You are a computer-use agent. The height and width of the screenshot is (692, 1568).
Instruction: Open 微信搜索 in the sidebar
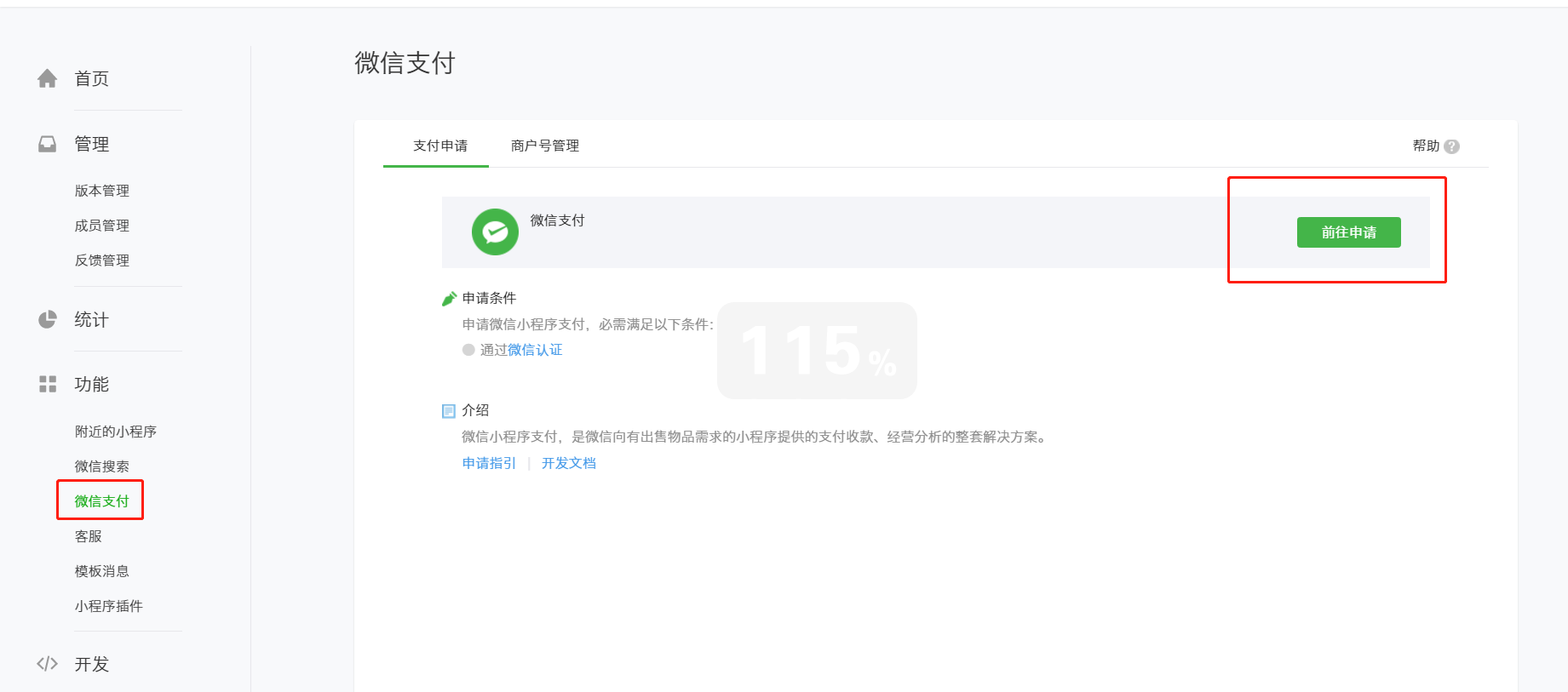[102, 466]
